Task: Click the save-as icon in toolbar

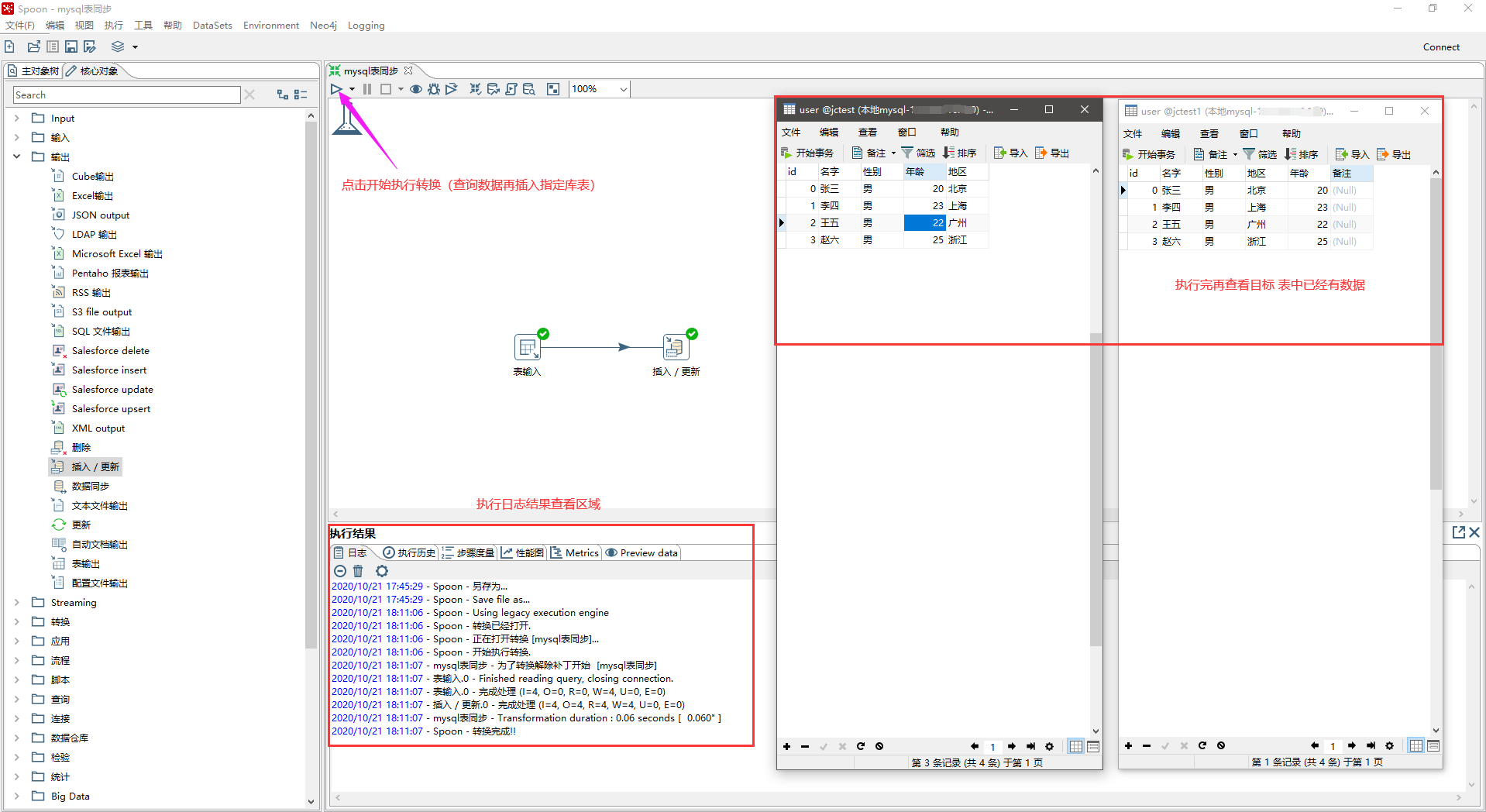Action: pos(90,46)
